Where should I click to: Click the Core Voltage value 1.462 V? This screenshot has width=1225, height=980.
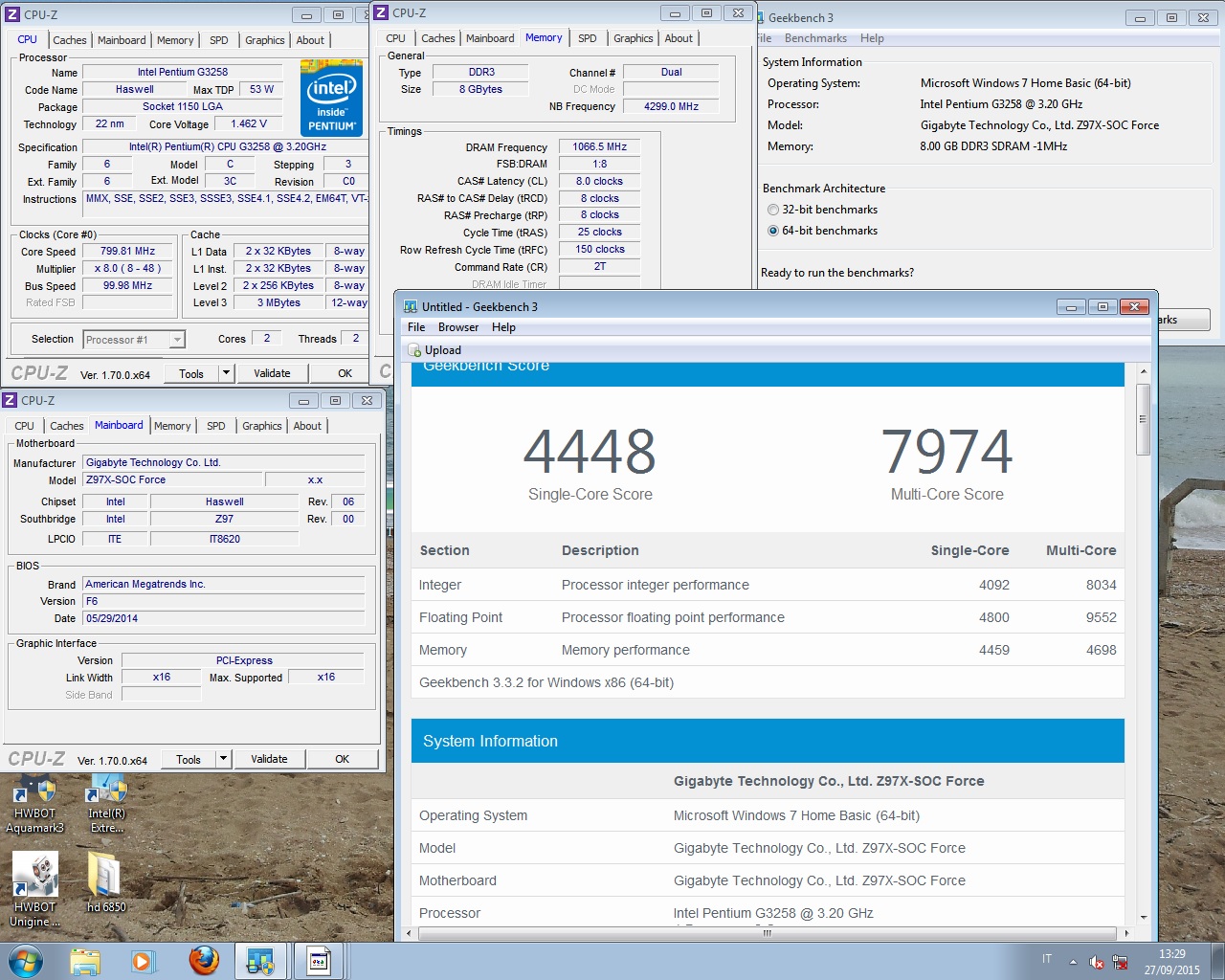[249, 123]
